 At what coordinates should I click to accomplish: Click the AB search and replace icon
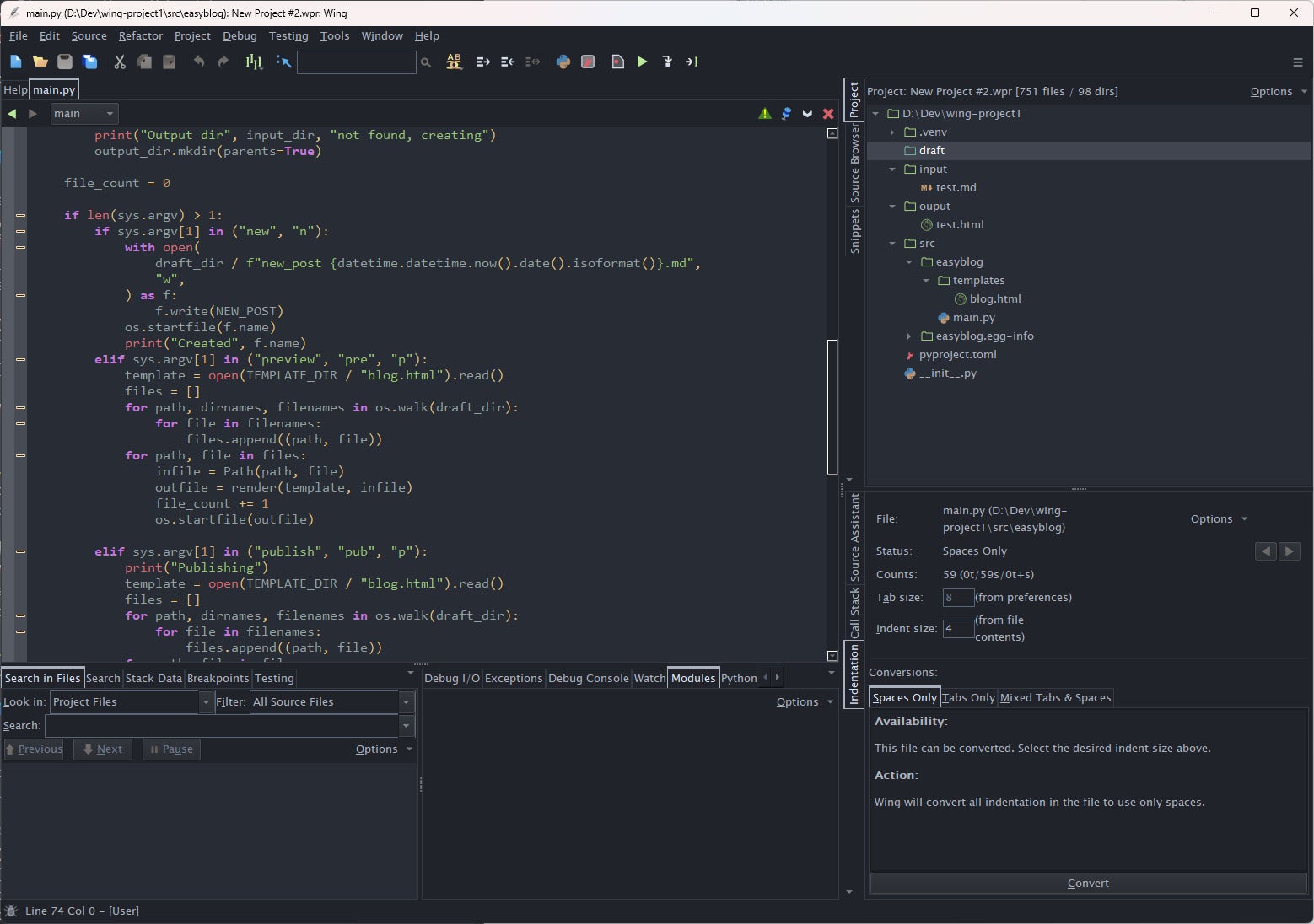[x=454, y=62]
